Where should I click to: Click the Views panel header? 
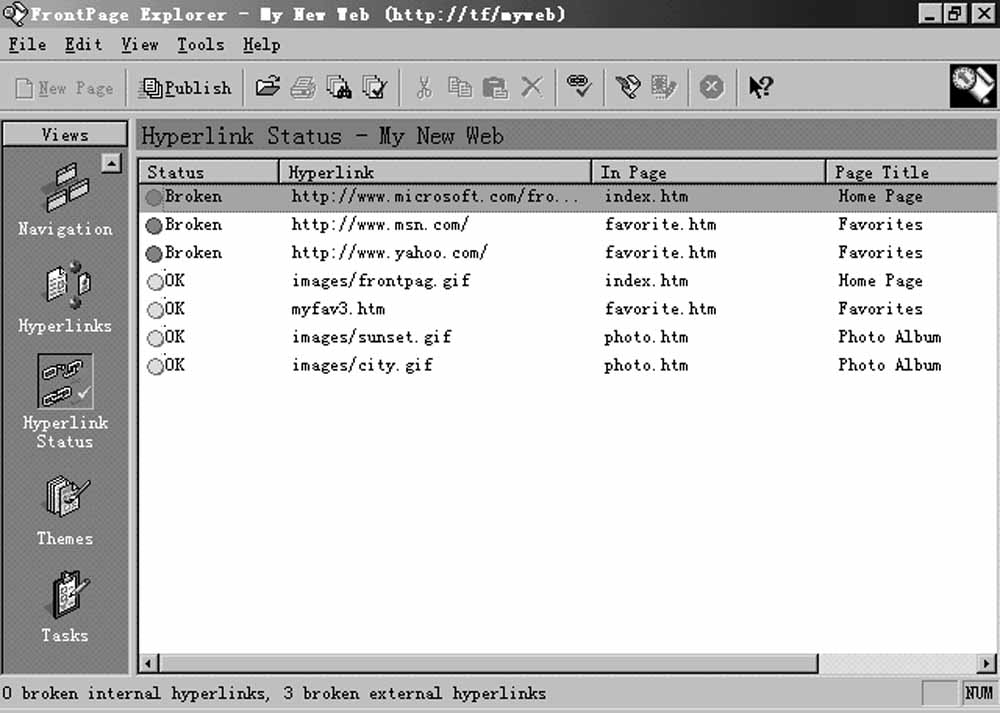(65, 135)
